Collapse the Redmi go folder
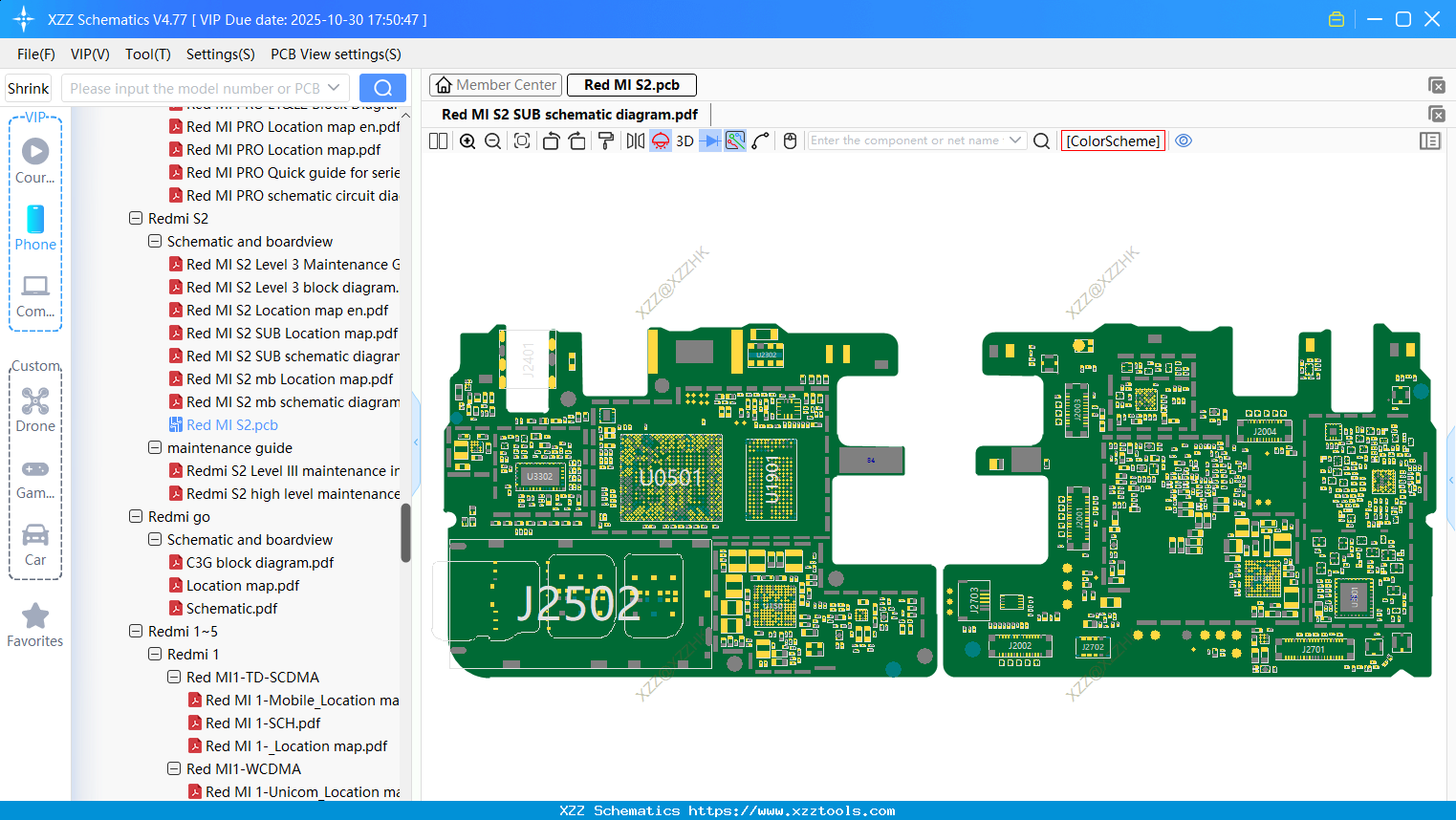 click(136, 516)
